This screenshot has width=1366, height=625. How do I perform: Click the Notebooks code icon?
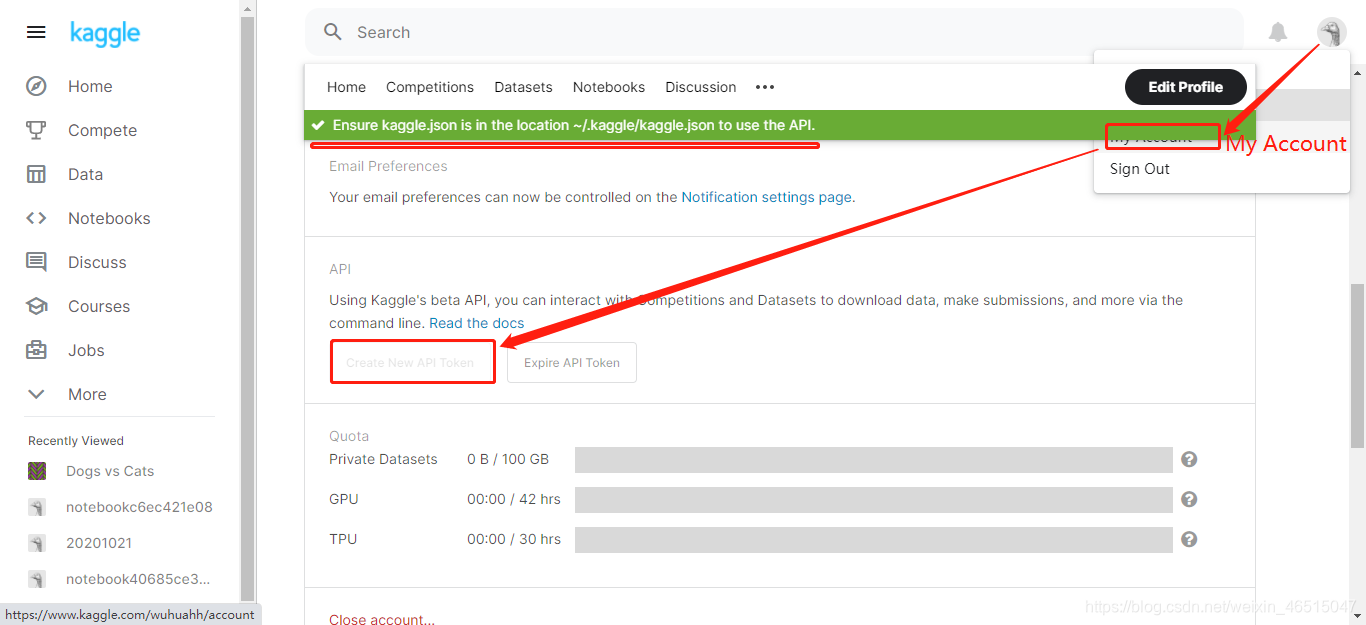coord(36,218)
